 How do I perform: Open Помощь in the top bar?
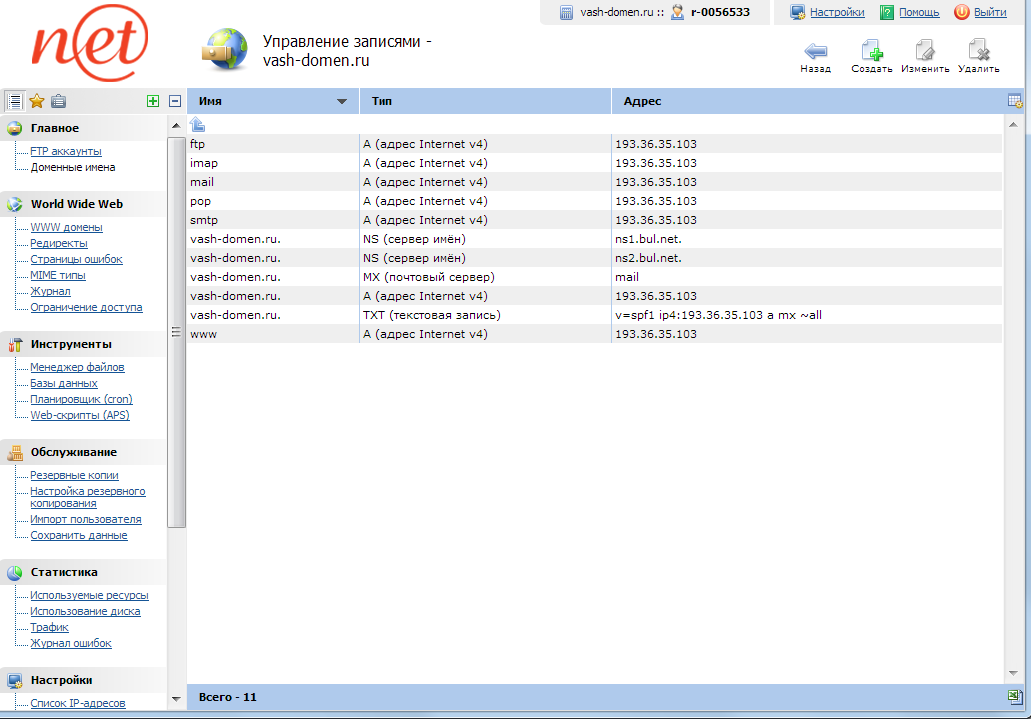(x=918, y=13)
